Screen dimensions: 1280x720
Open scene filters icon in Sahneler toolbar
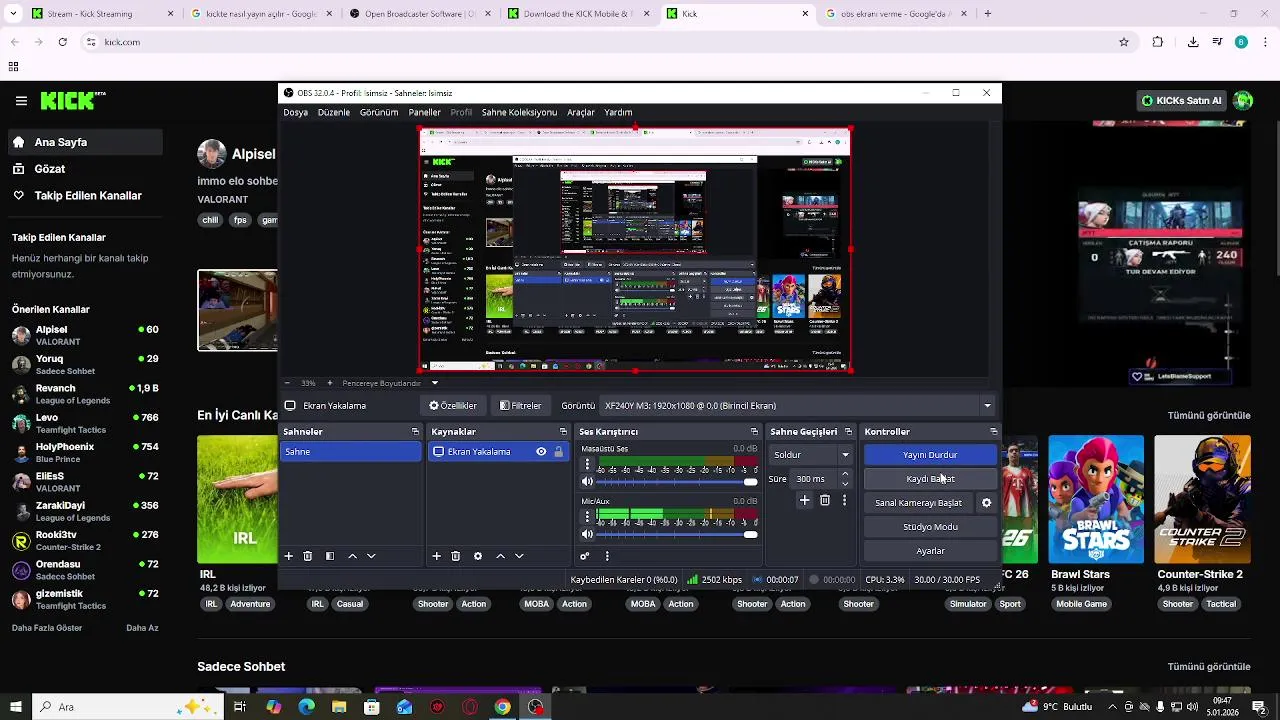coord(330,556)
